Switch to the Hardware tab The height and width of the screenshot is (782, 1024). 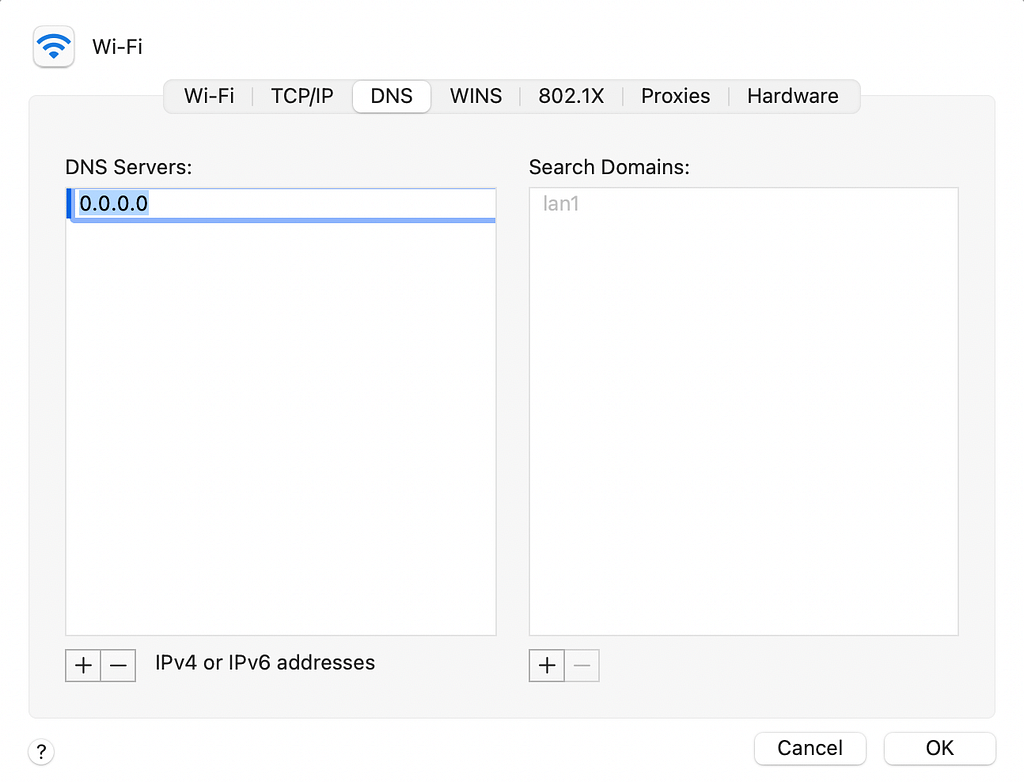792,96
